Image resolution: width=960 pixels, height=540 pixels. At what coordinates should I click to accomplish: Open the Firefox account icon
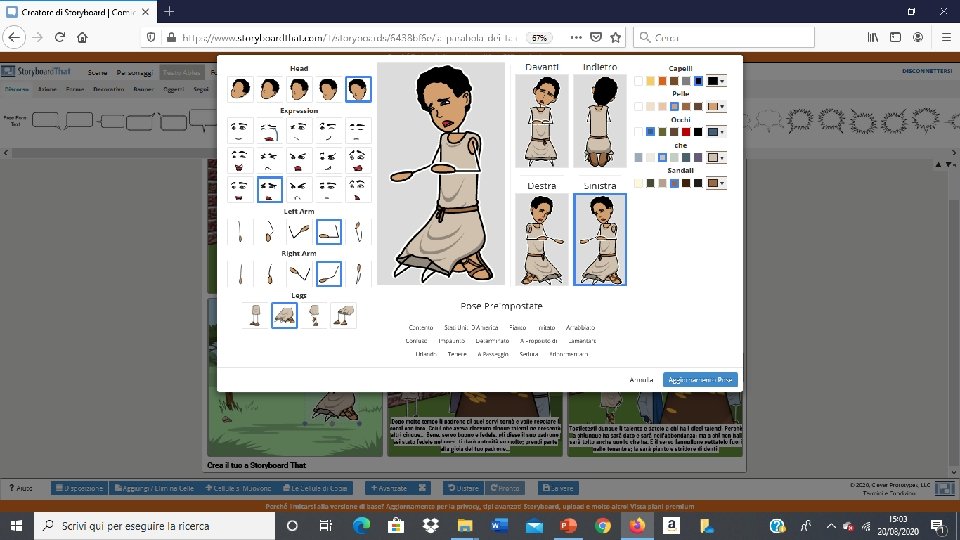pyautogui.click(x=918, y=37)
